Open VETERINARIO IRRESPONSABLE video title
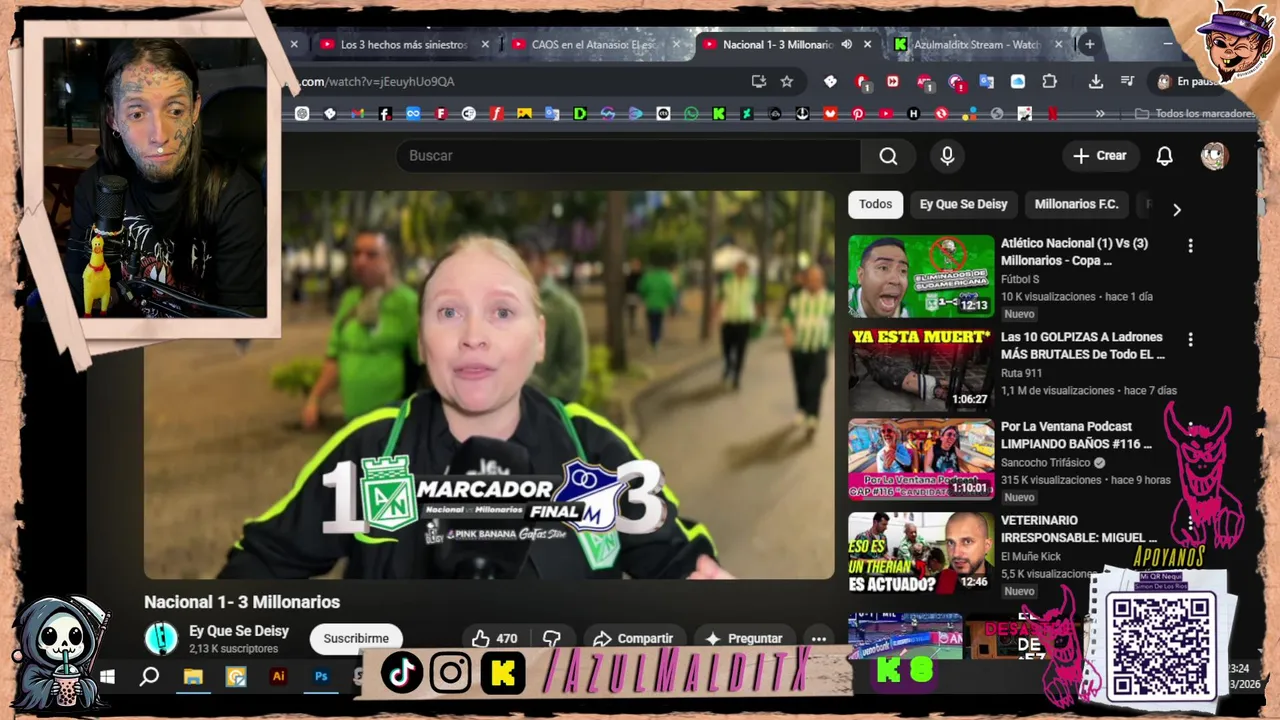 [x=1078, y=529]
